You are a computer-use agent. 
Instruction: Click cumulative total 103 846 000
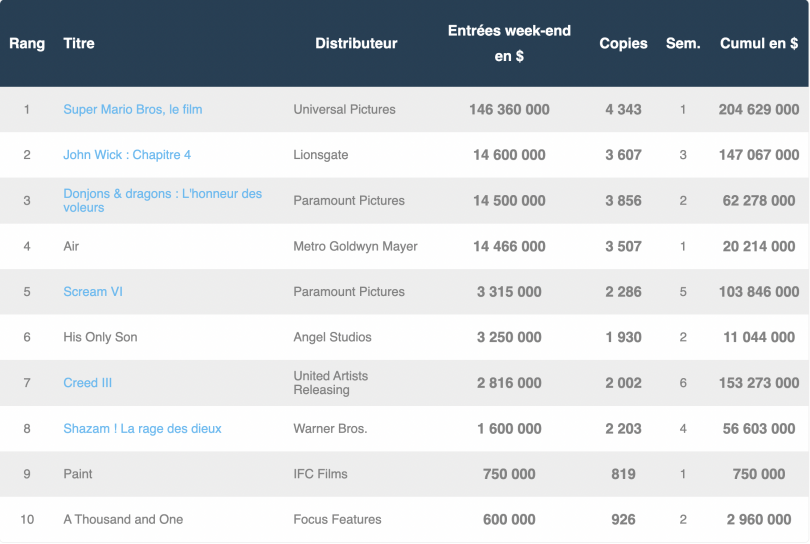pos(759,292)
